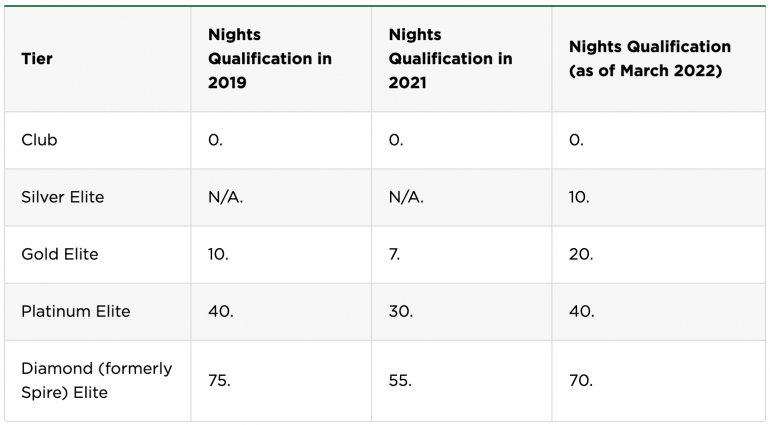
Task: Click Diamond Elite's March 2022 value "70."
Action: coord(581,380)
